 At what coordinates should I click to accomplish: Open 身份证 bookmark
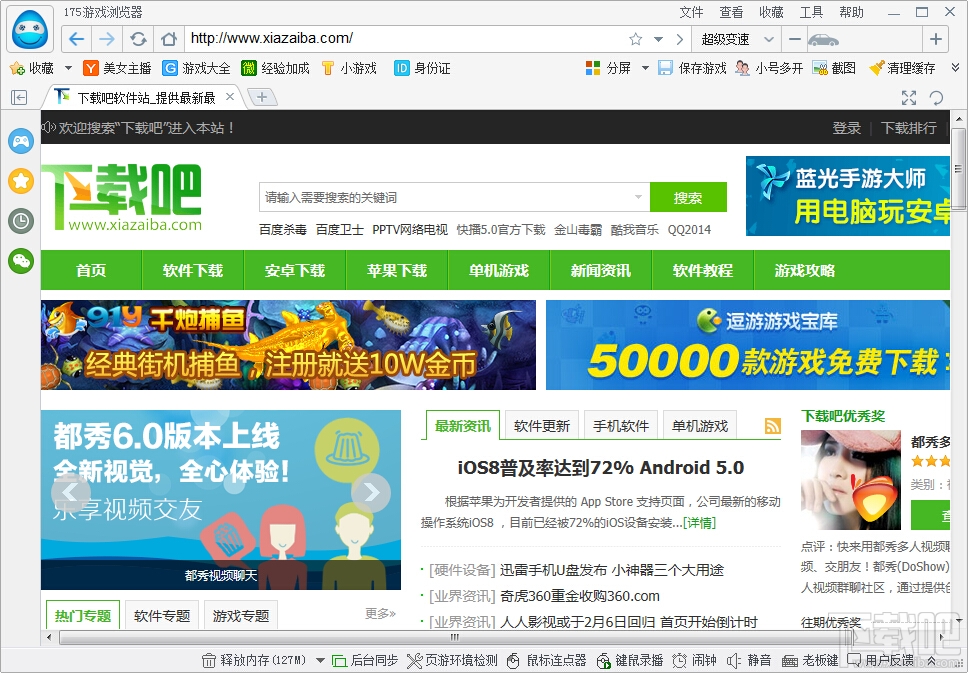pyautogui.click(x=422, y=68)
